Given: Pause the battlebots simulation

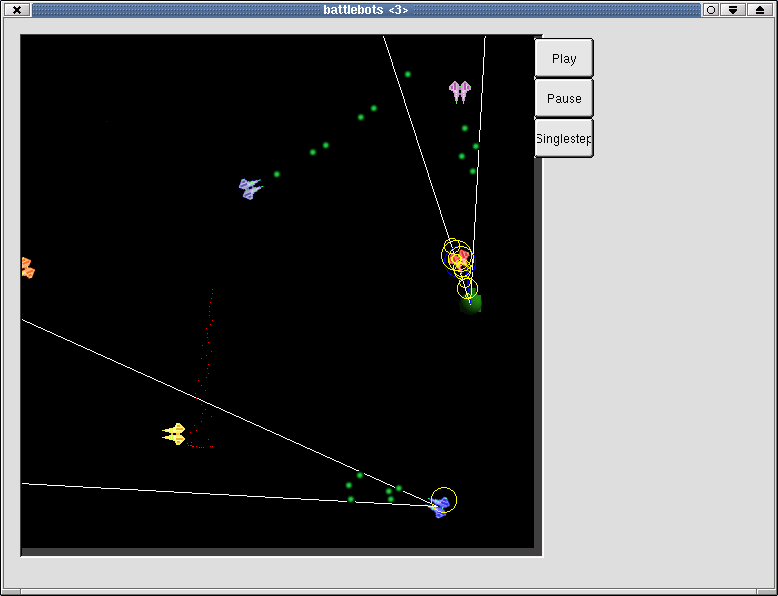Looking at the screenshot, I should (x=564, y=99).
